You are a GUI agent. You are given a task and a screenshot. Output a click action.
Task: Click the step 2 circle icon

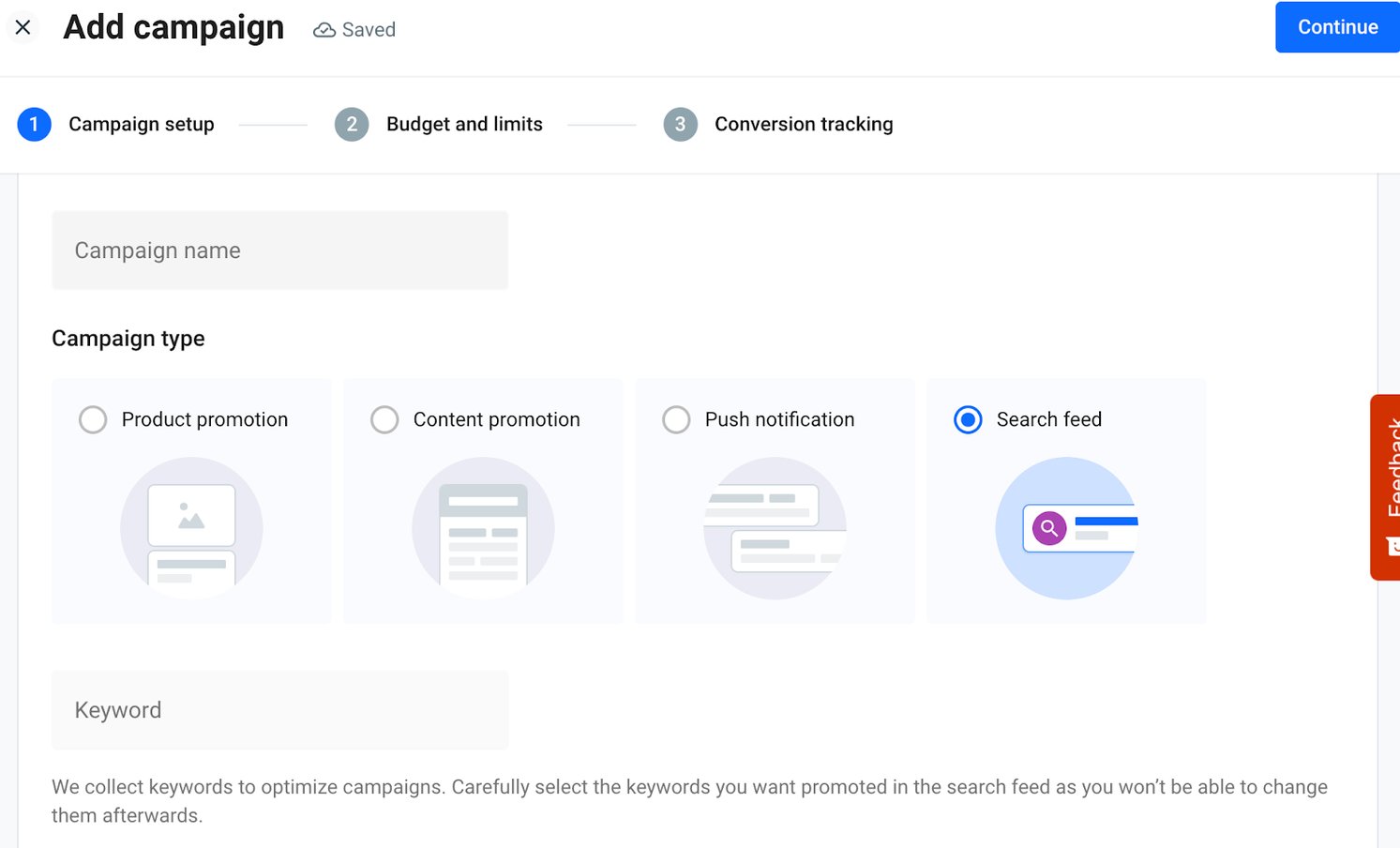[352, 125]
